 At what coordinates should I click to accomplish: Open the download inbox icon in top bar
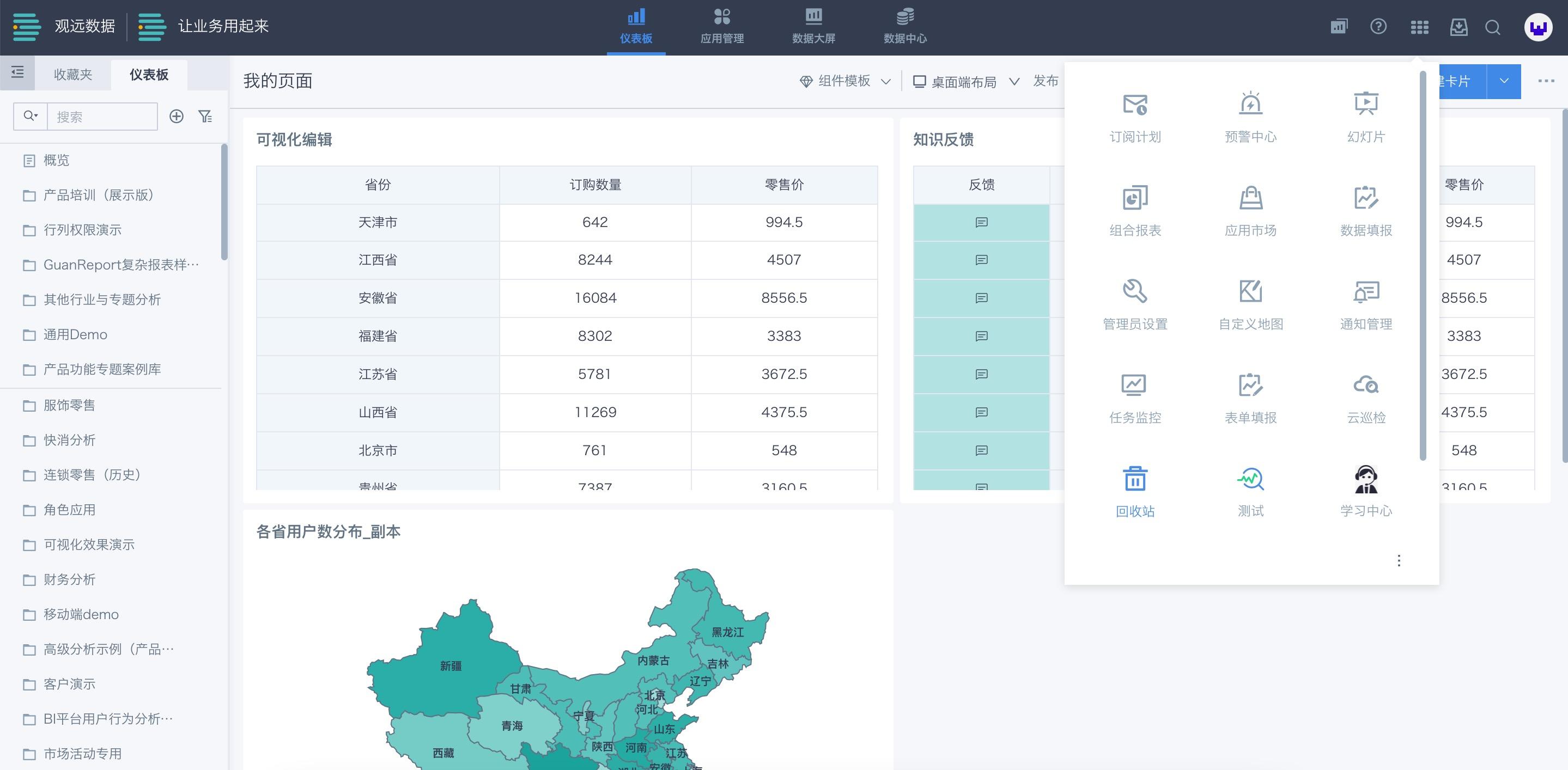point(1458,27)
